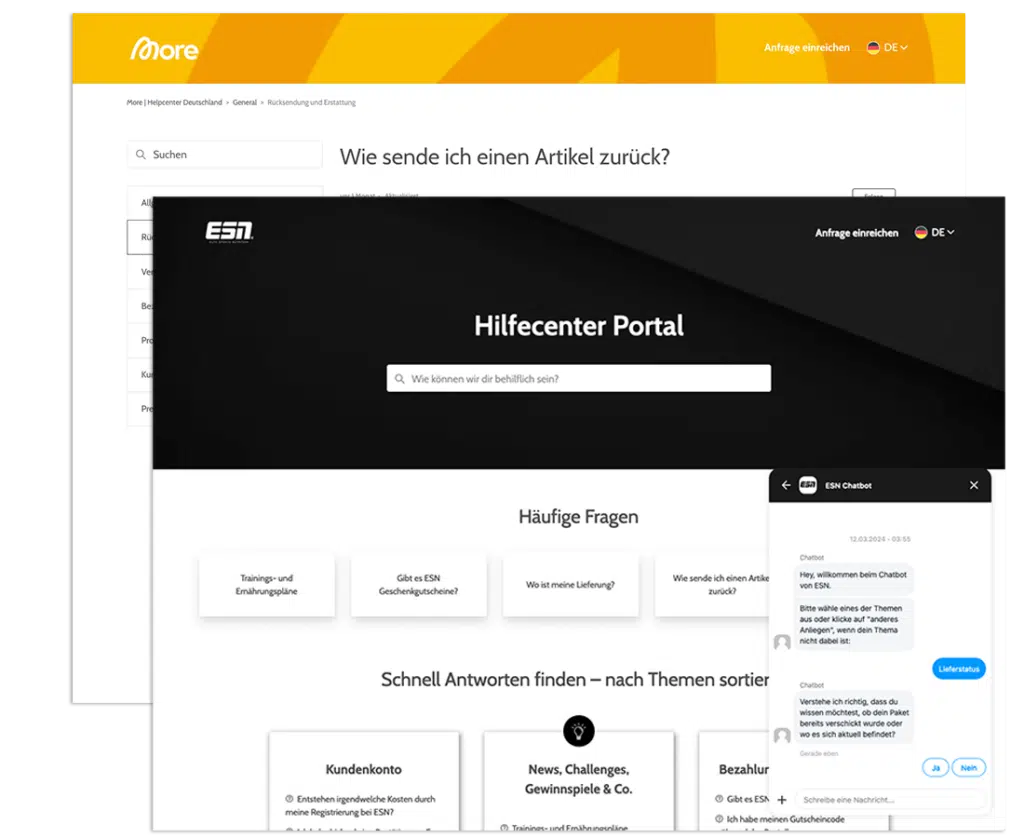
Task: Open the Trainings- und Ernährungspläne card
Action: pos(266,585)
